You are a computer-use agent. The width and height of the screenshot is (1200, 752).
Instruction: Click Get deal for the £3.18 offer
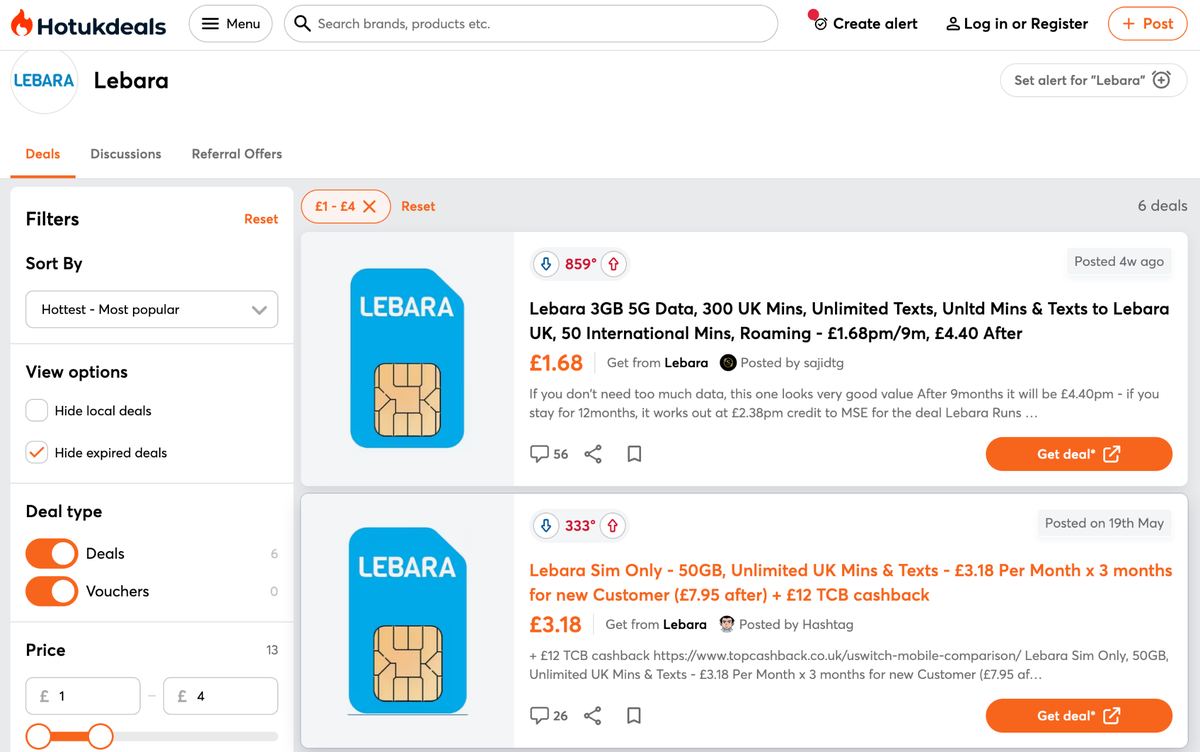click(1079, 716)
